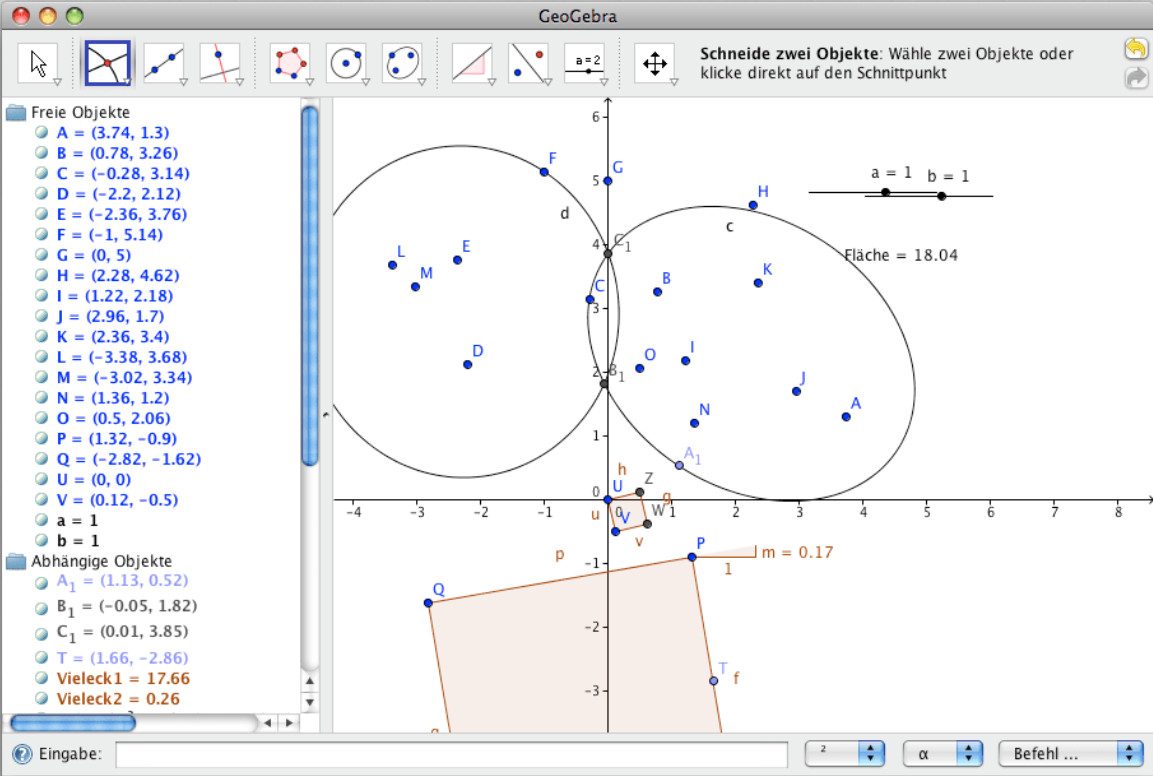Collapse the Freie Objekte folder
Viewport: 1153px width, 776px height.
[14, 112]
